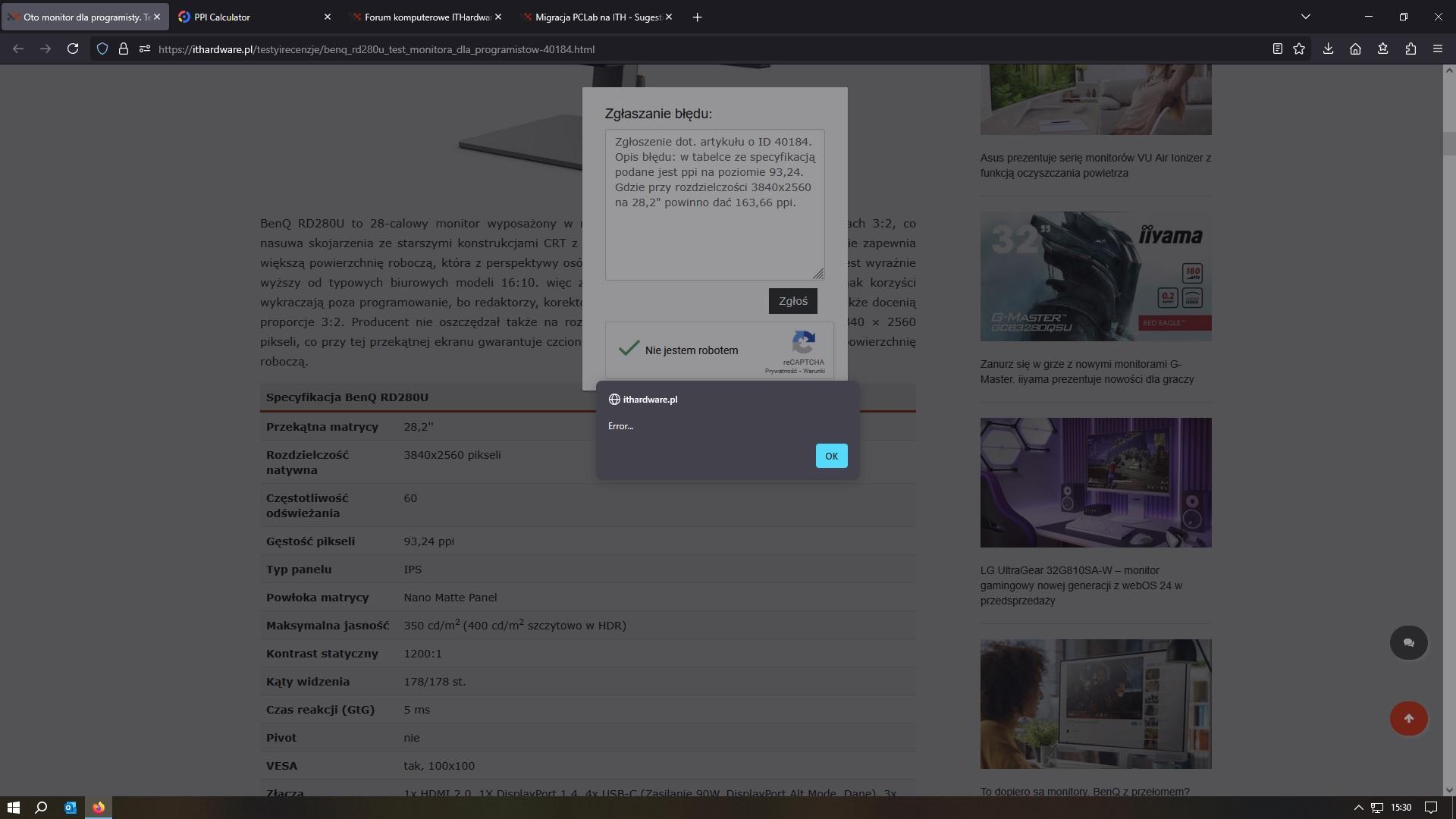Screen dimensions: 1456x819
Task: Show hidden system tray icons chevron
Action: tap(1358, 808)
